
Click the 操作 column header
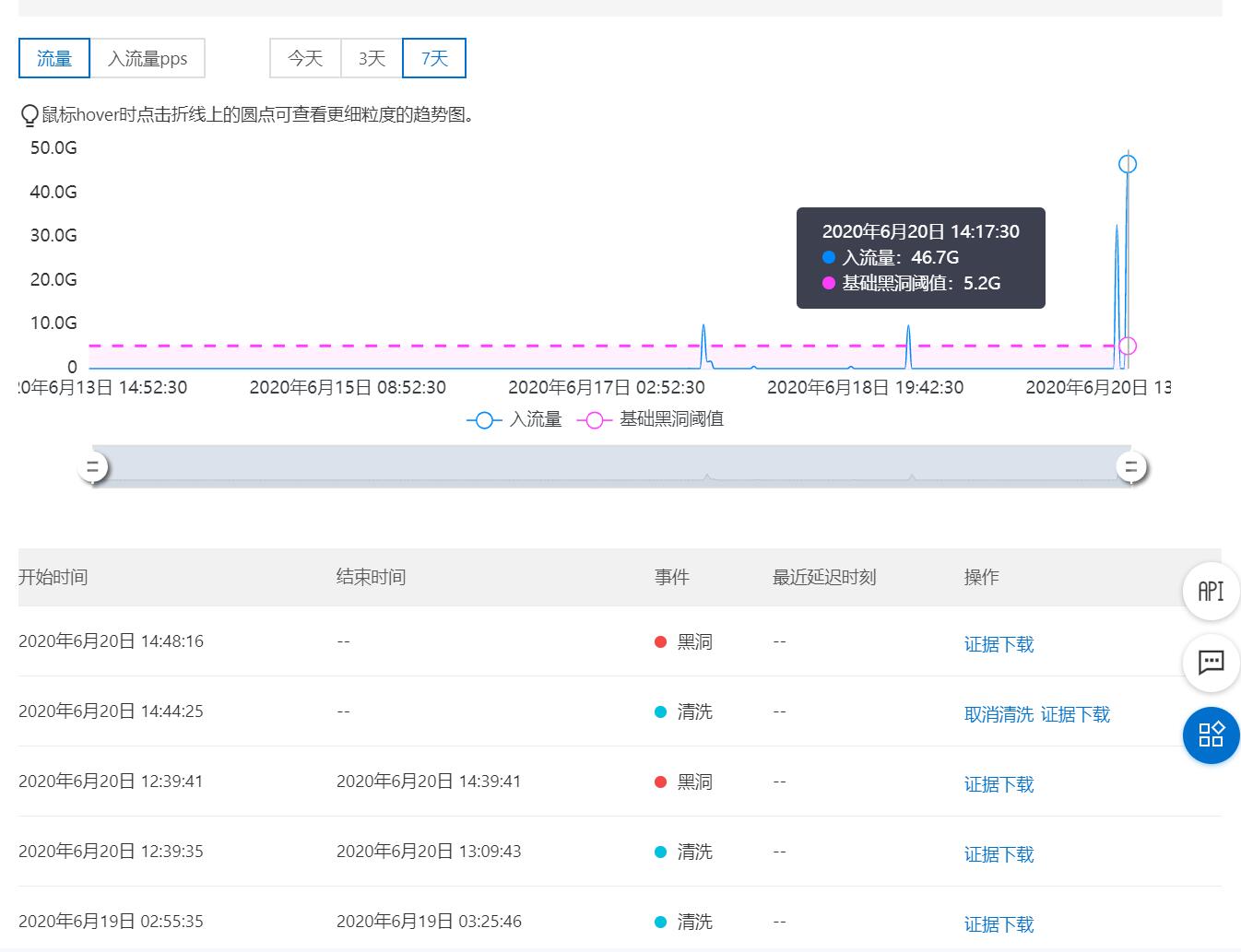point(981,577)
